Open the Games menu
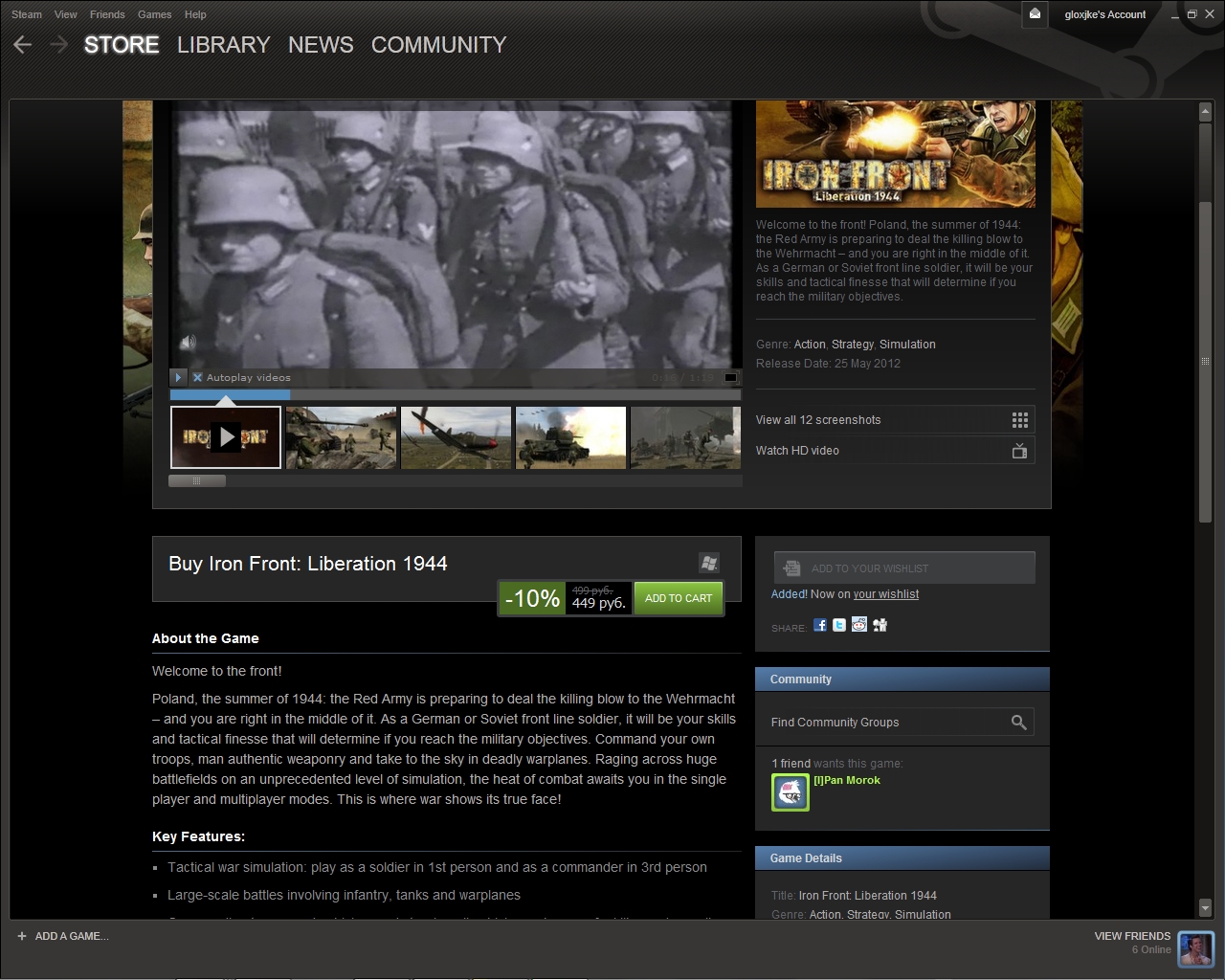The width and height of the screenshot is (1225, 980). click(154, 14)
